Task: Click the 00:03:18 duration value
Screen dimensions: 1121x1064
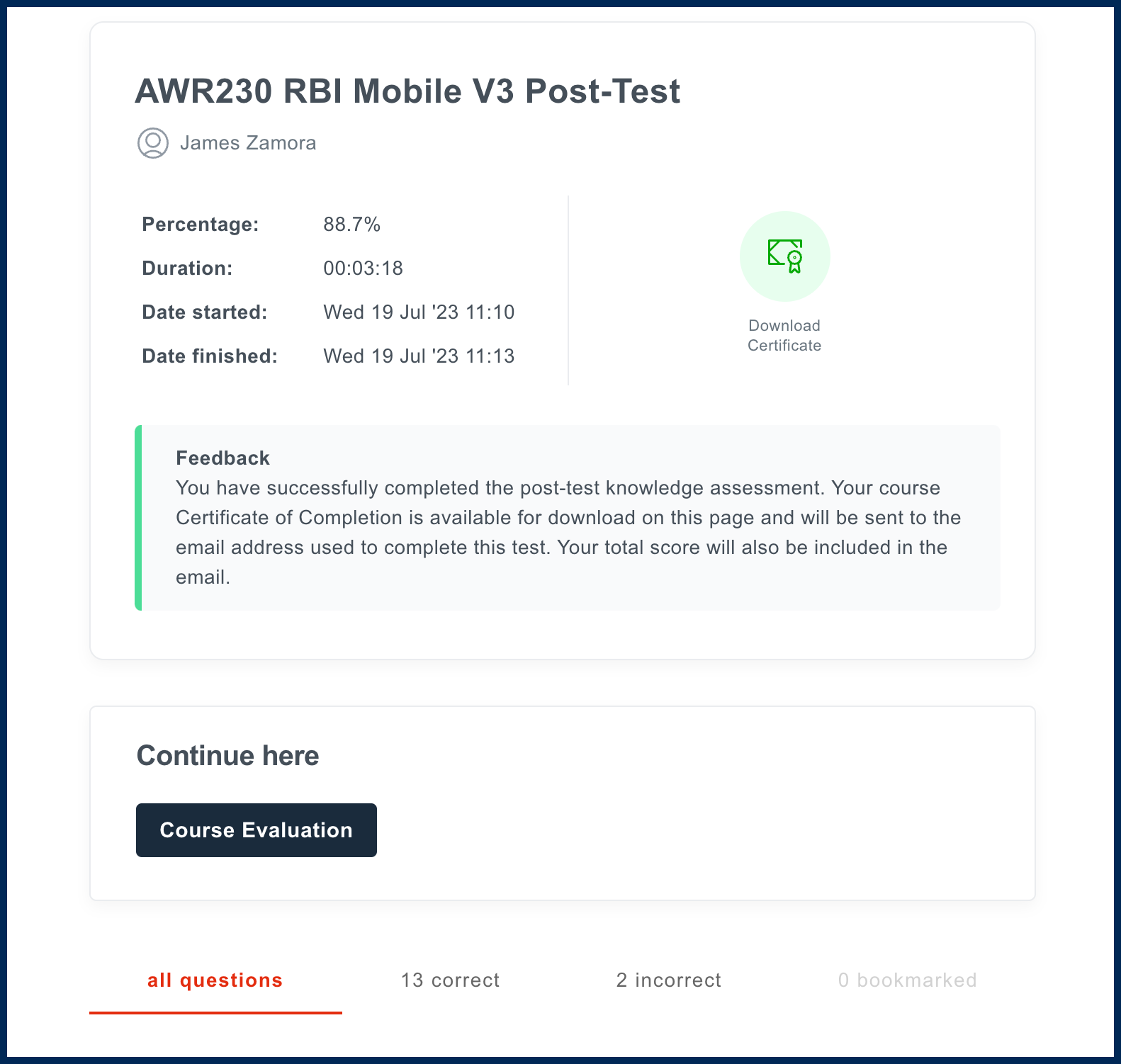Action: point(363,268)
